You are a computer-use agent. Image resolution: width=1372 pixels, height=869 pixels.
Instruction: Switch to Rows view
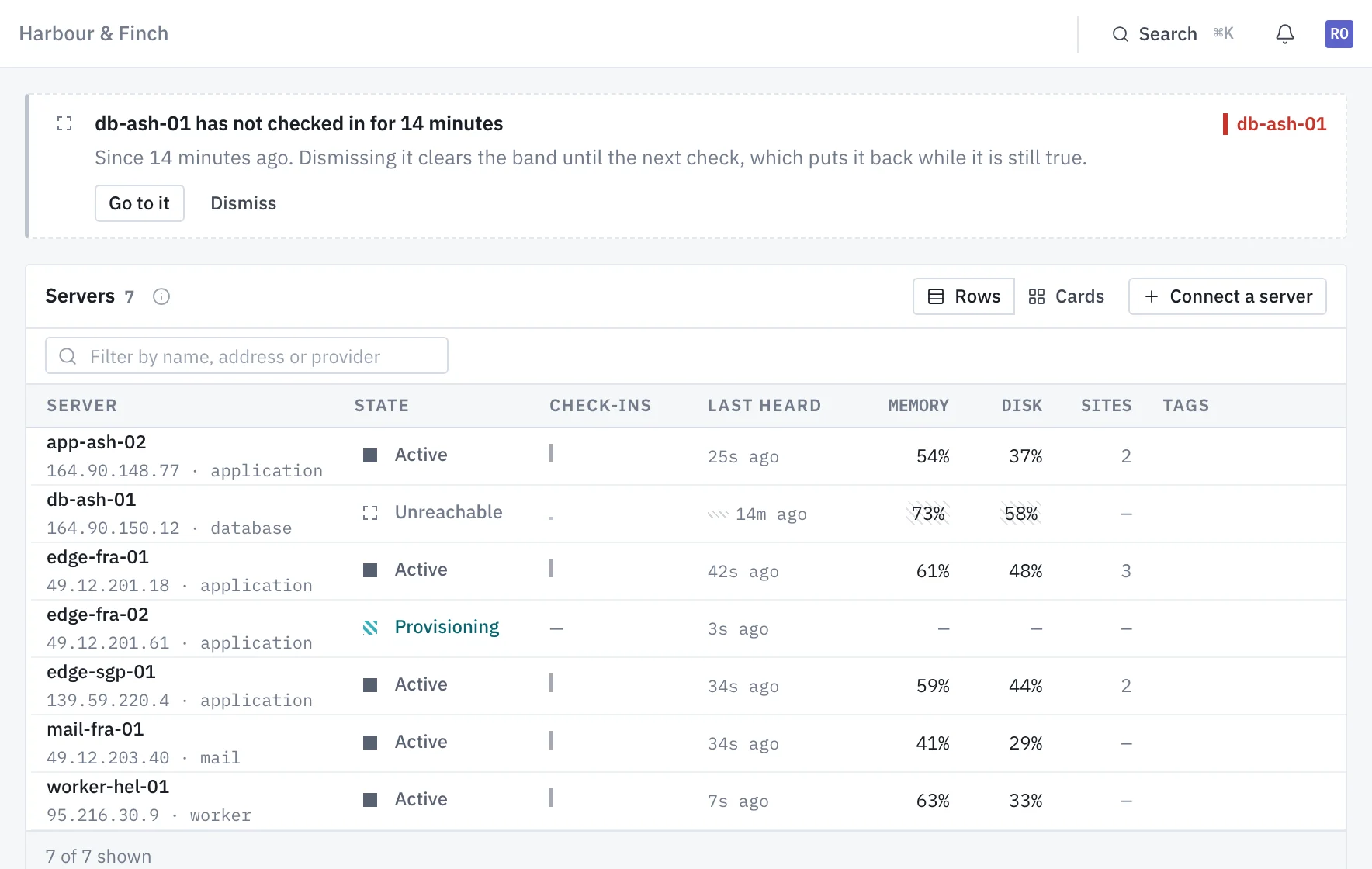(x=964, y=296)
